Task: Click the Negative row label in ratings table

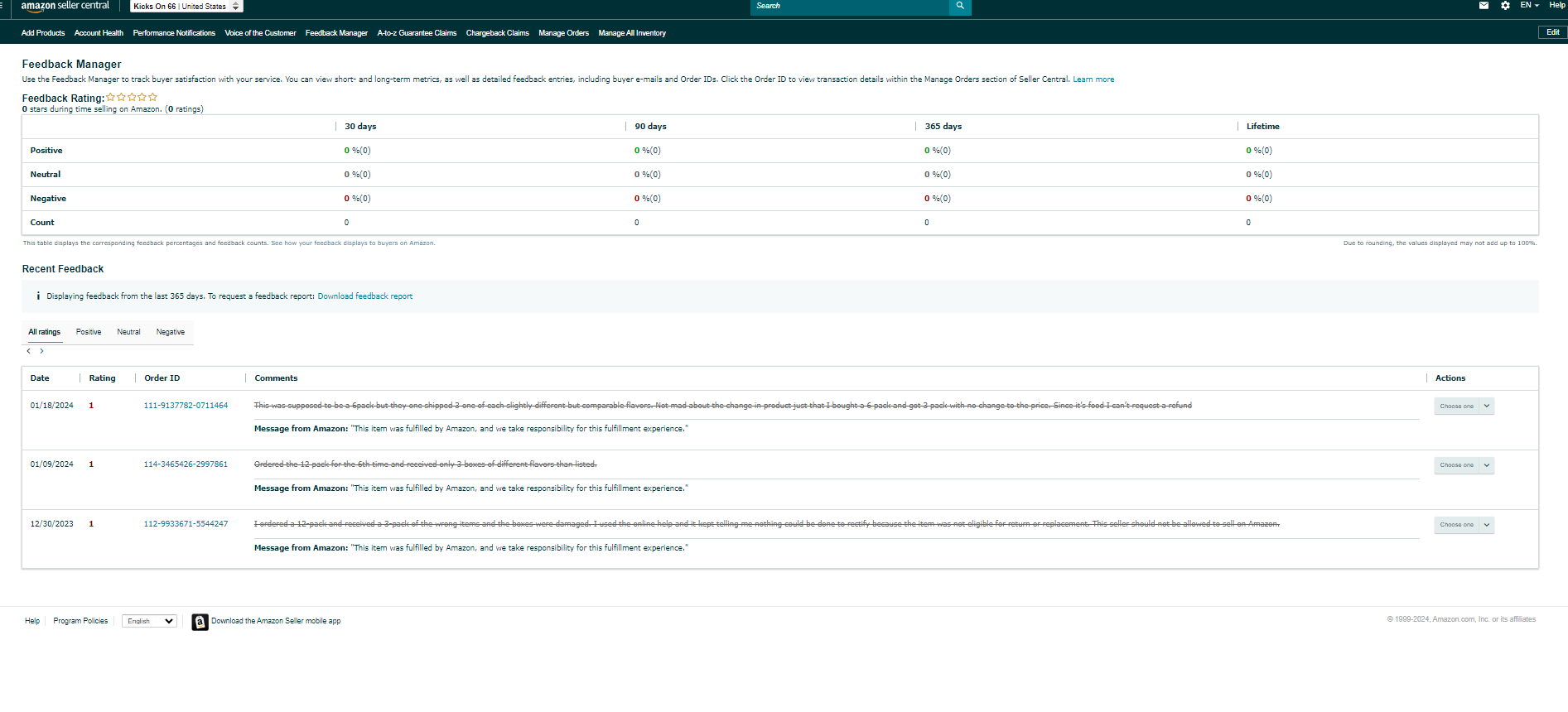Action: pos(48,199)
